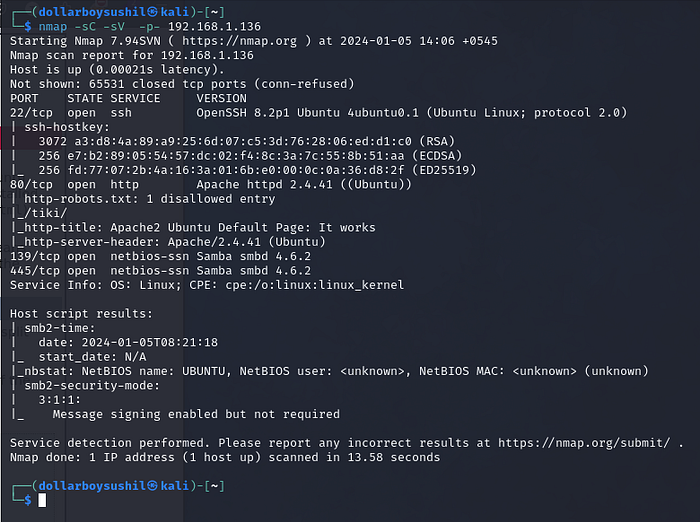Click the Message signing enabled but not required line
The image size is (700, 522).
(x=196, y=414)
